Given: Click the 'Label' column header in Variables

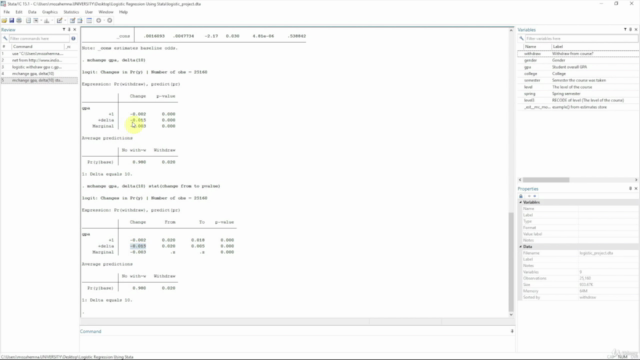Looking at the screenshot, I should pos(595,47).
